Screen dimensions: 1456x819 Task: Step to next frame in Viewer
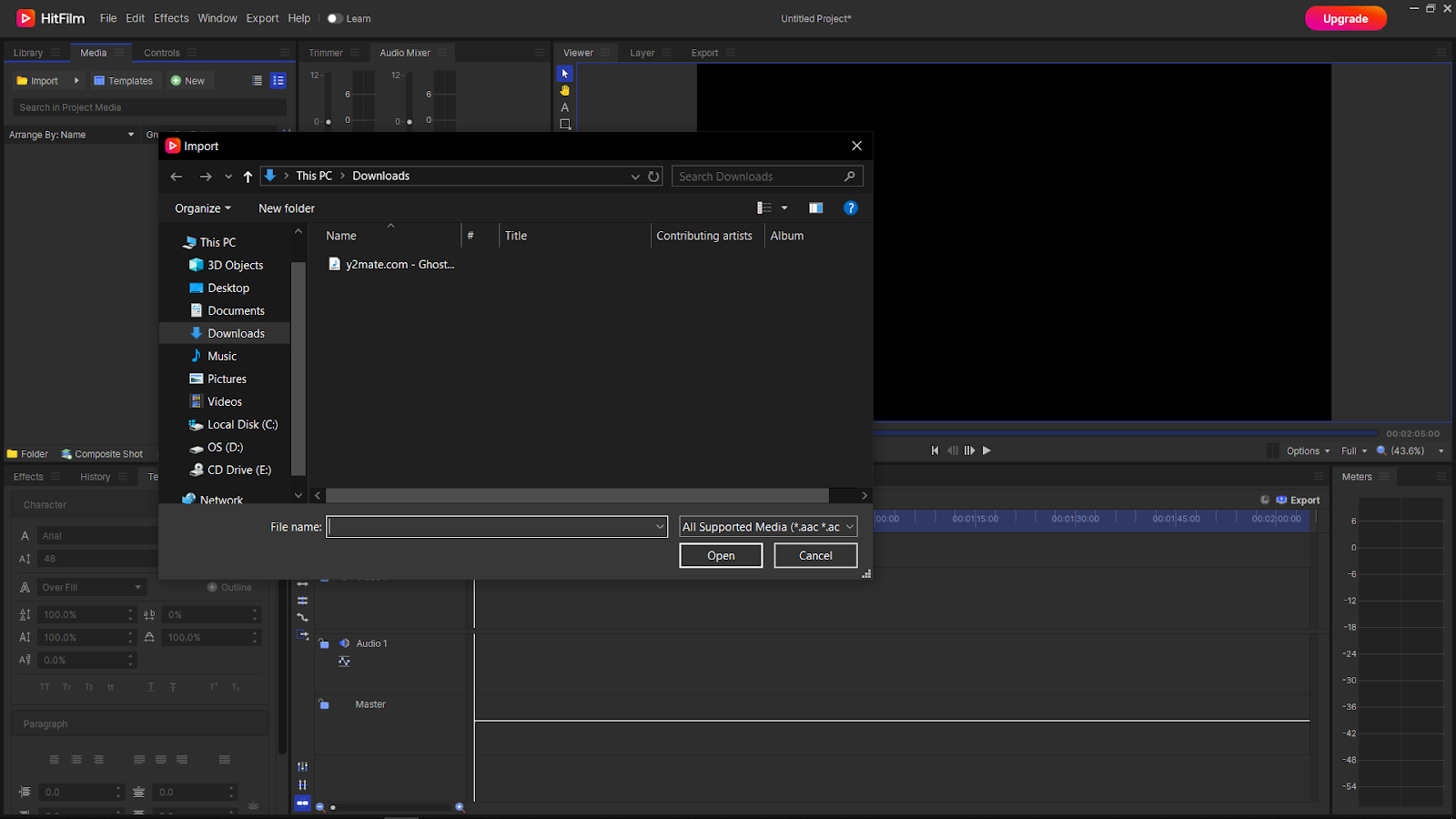[x=969, y=450]
